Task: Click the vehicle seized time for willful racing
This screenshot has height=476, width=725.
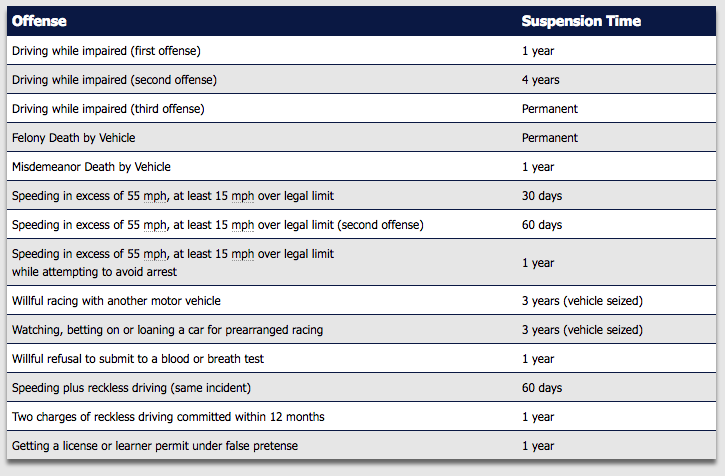Action: point(581,300)
